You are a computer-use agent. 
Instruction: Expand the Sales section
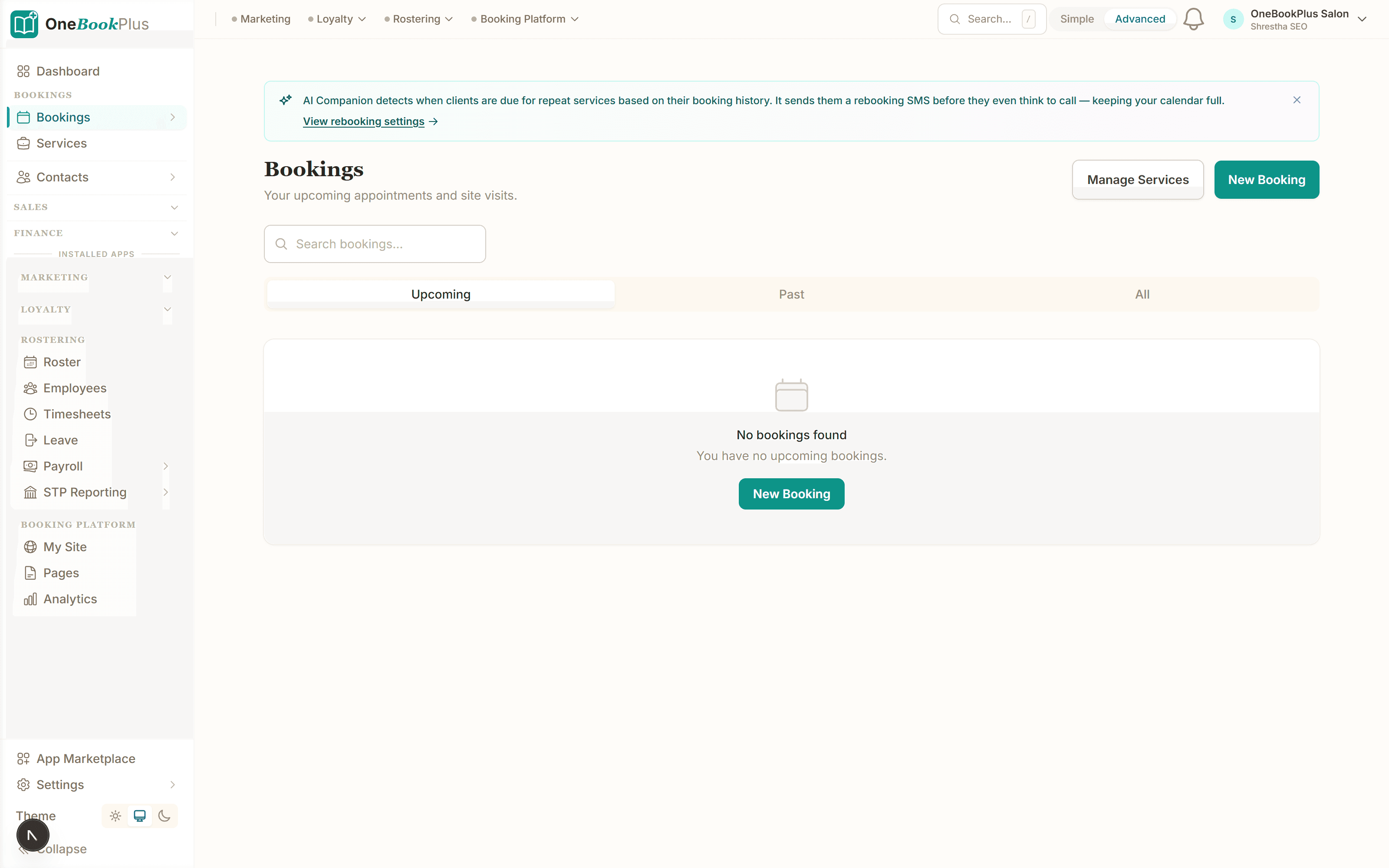tap(96, 207)
